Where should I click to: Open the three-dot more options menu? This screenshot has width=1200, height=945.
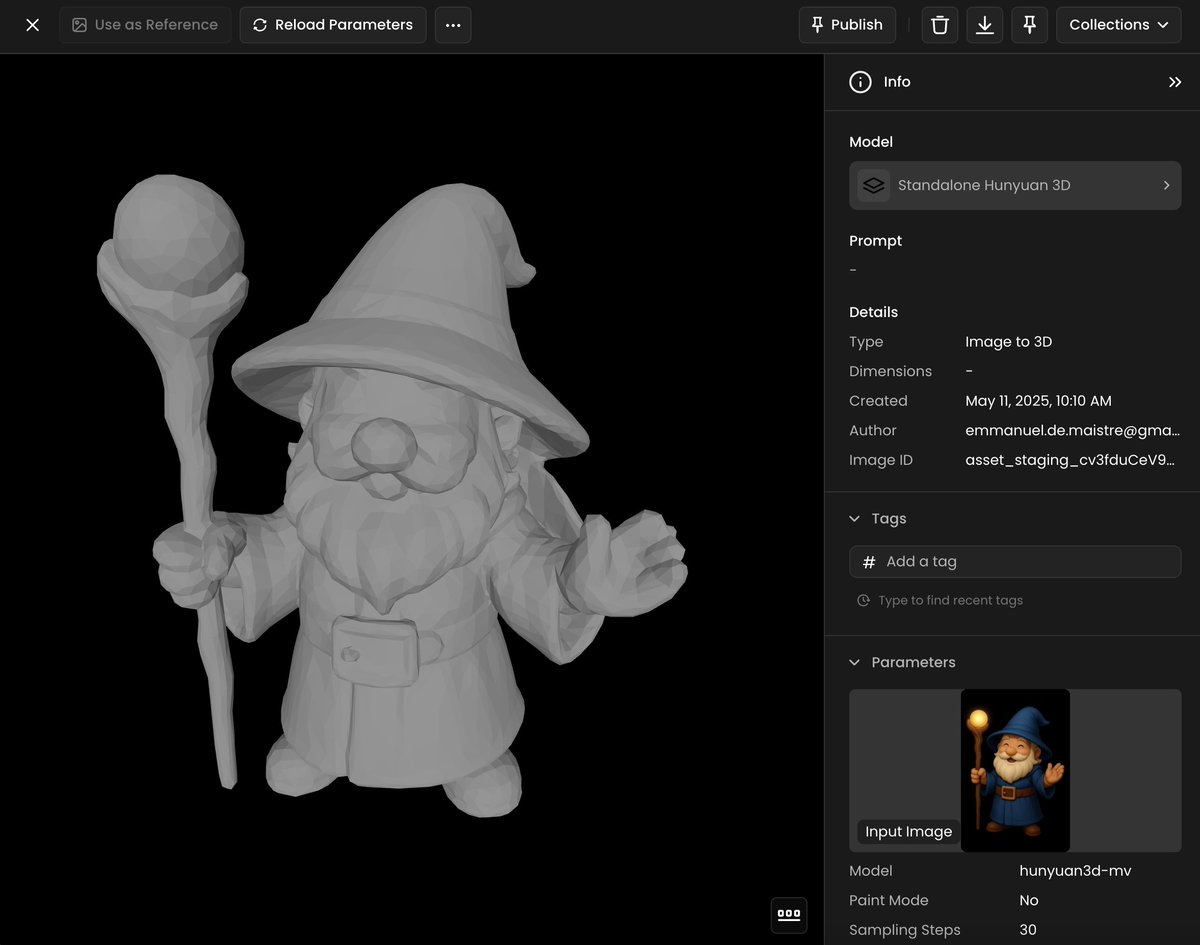coord(453,25)
